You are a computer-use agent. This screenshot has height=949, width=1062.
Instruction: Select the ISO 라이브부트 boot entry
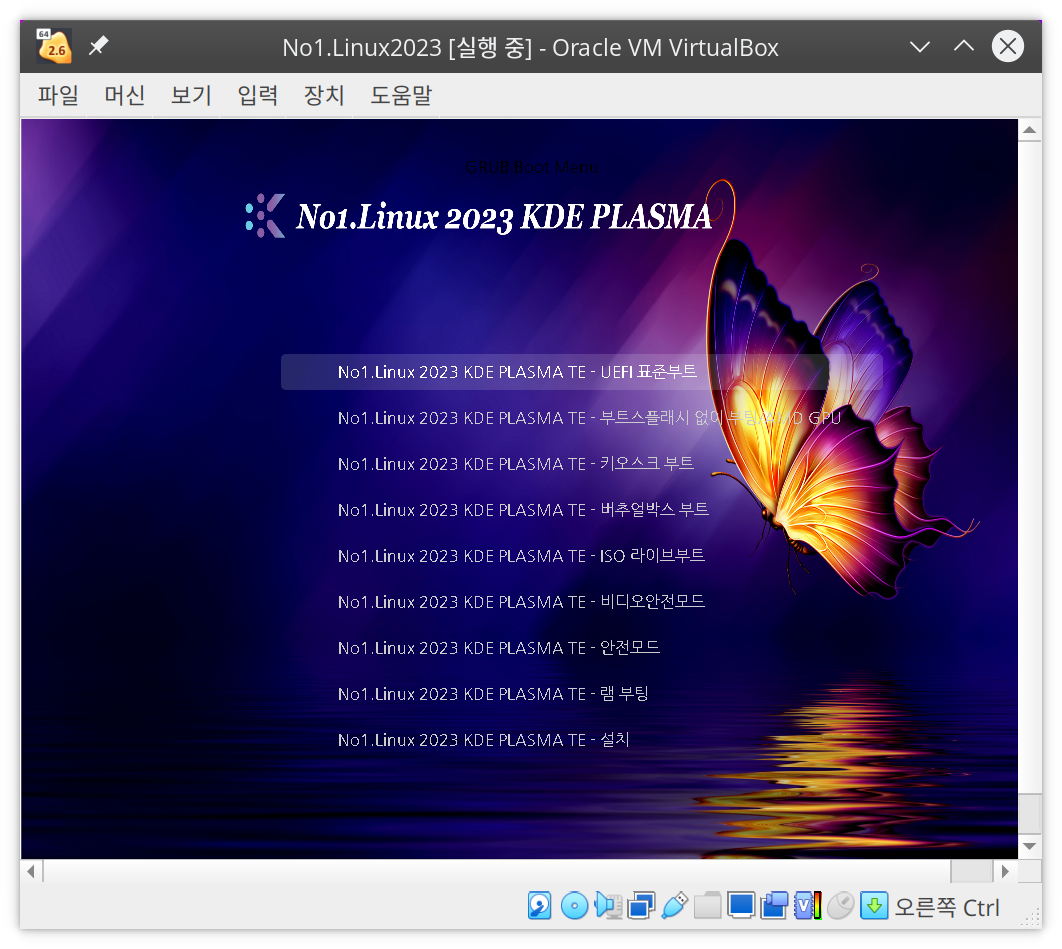[x=522, y=556]
